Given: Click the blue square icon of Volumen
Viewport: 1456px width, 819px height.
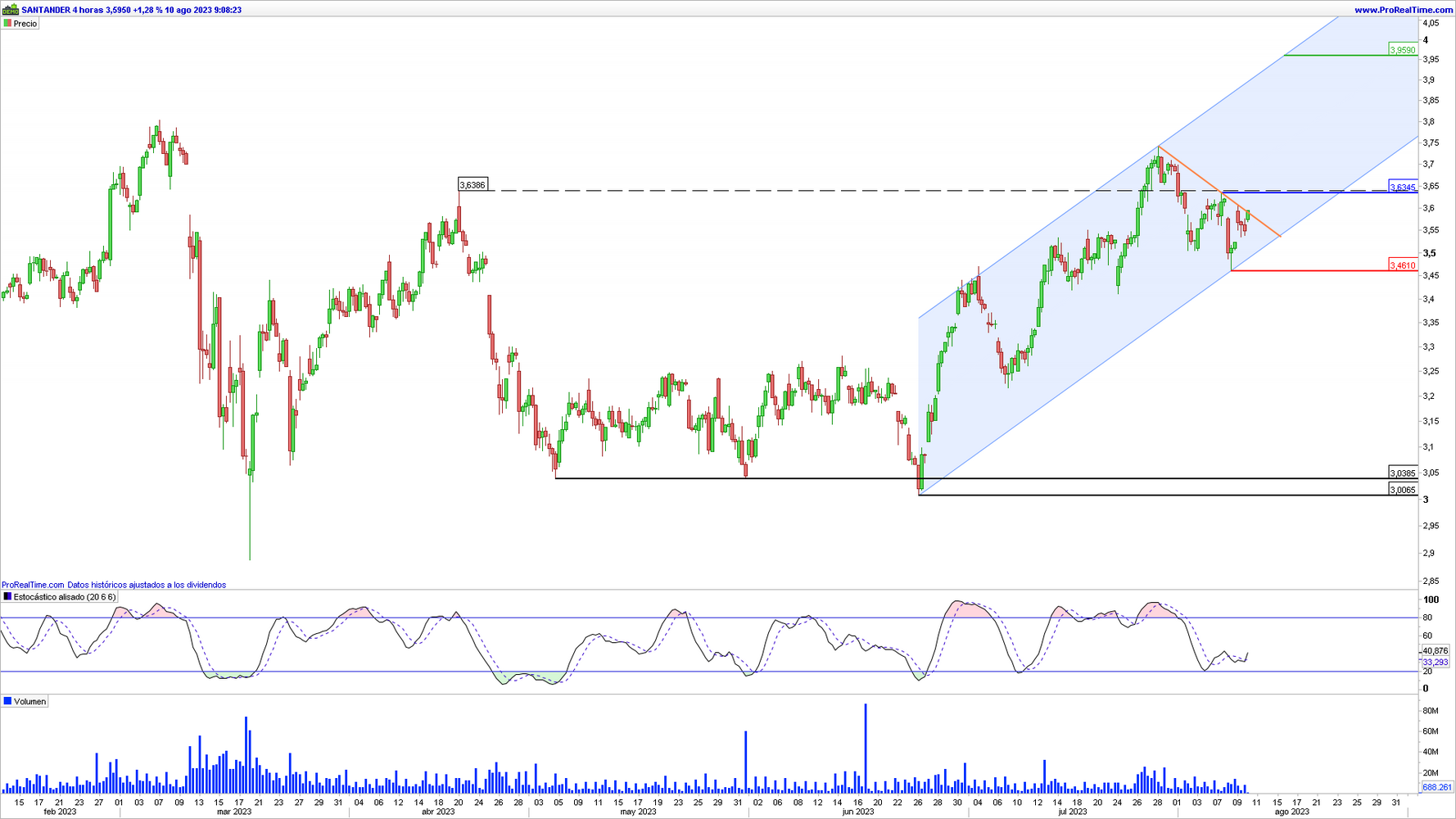Looking at the screenshot, I should [7, 701].
